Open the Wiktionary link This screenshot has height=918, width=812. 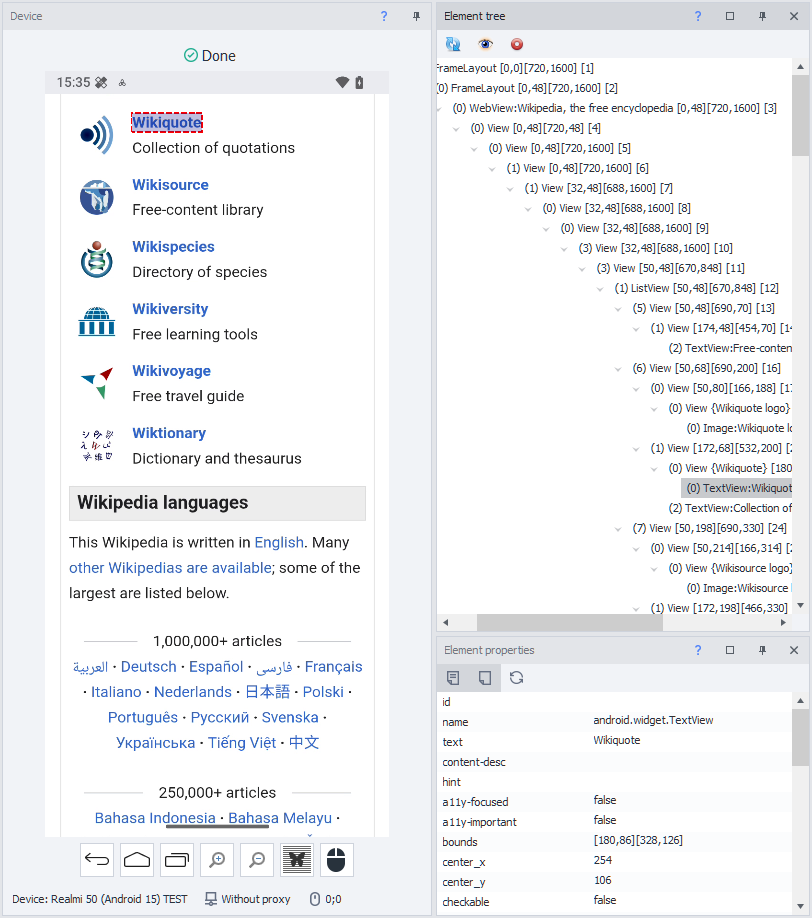169,433
